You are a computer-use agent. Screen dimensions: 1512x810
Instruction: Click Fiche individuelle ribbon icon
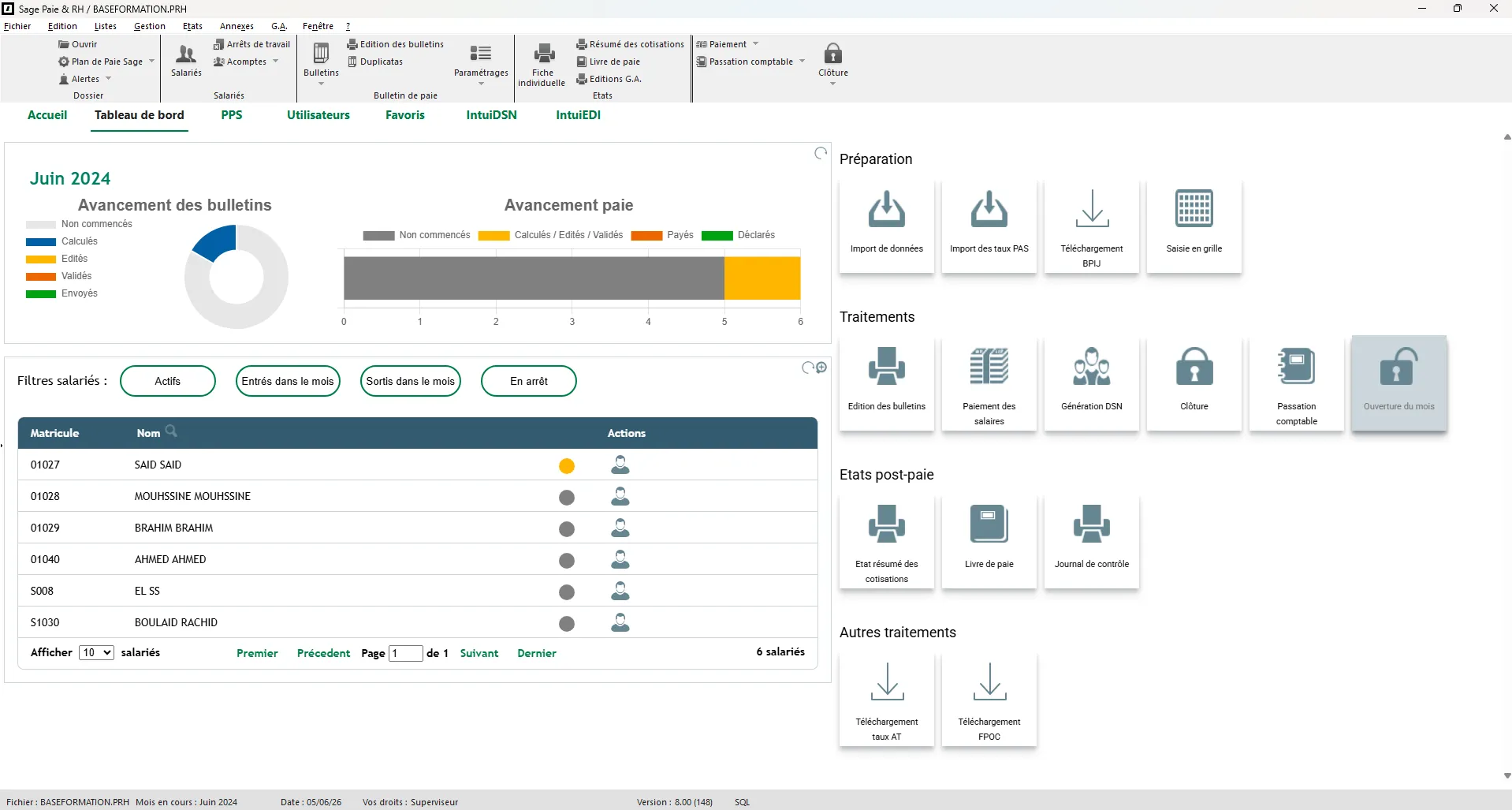(542, 64)
